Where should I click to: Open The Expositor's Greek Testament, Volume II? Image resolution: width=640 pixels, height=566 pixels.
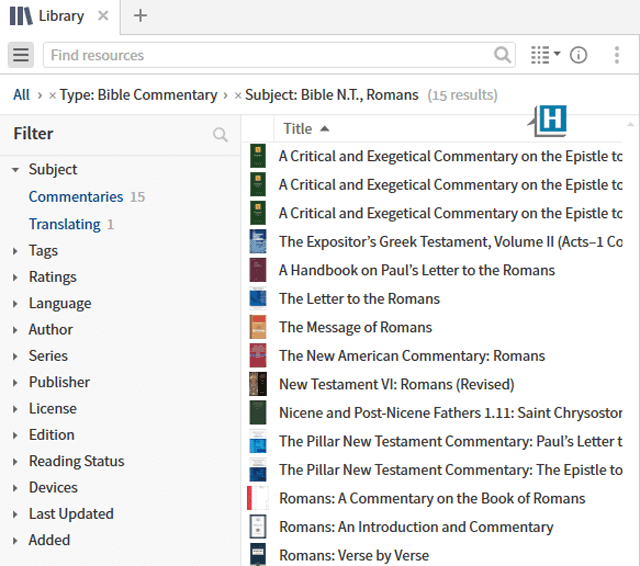[451, 242]
